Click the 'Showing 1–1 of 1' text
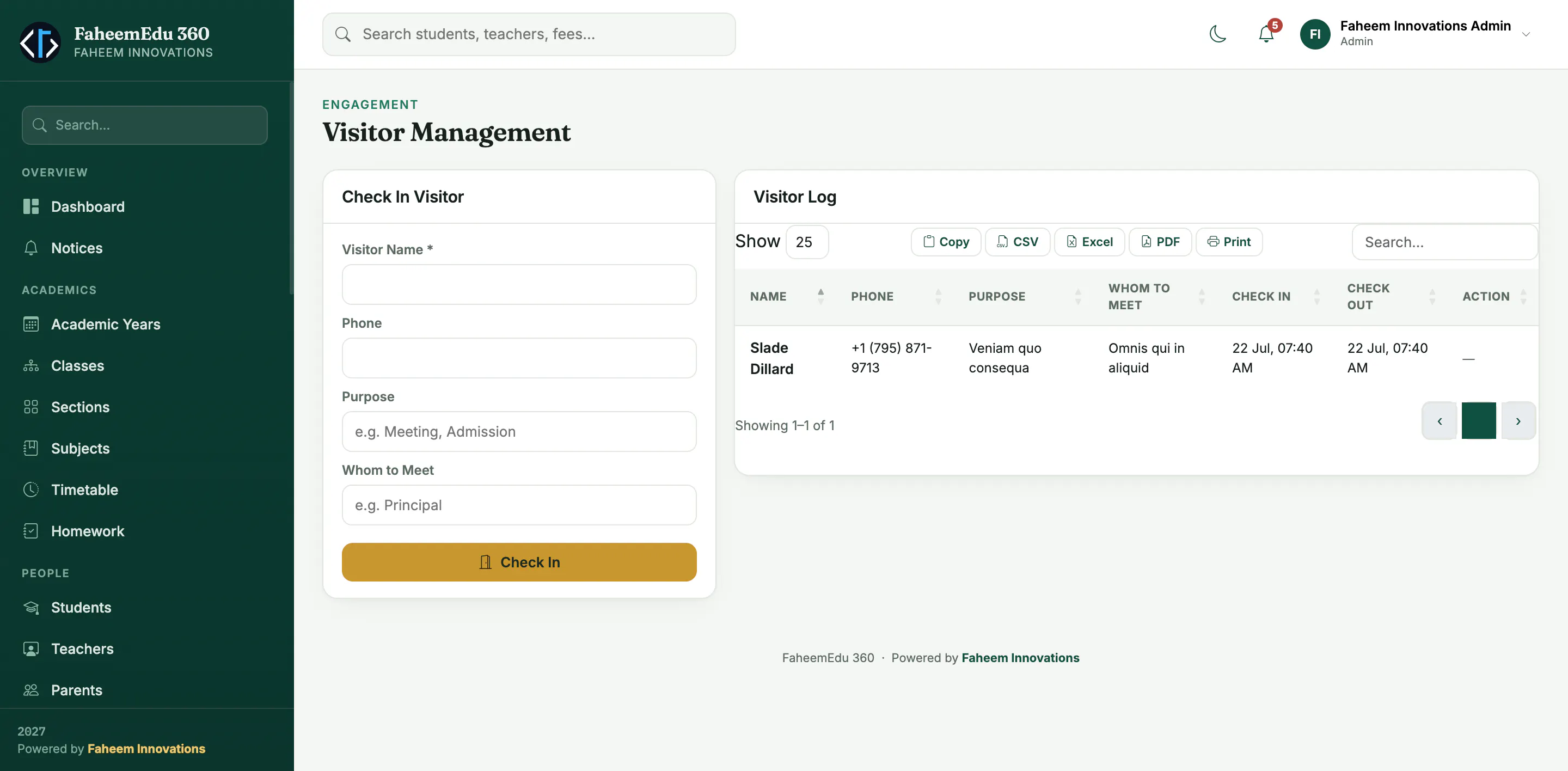Viewport: 1568px width, 771px height. click(785, 425)
